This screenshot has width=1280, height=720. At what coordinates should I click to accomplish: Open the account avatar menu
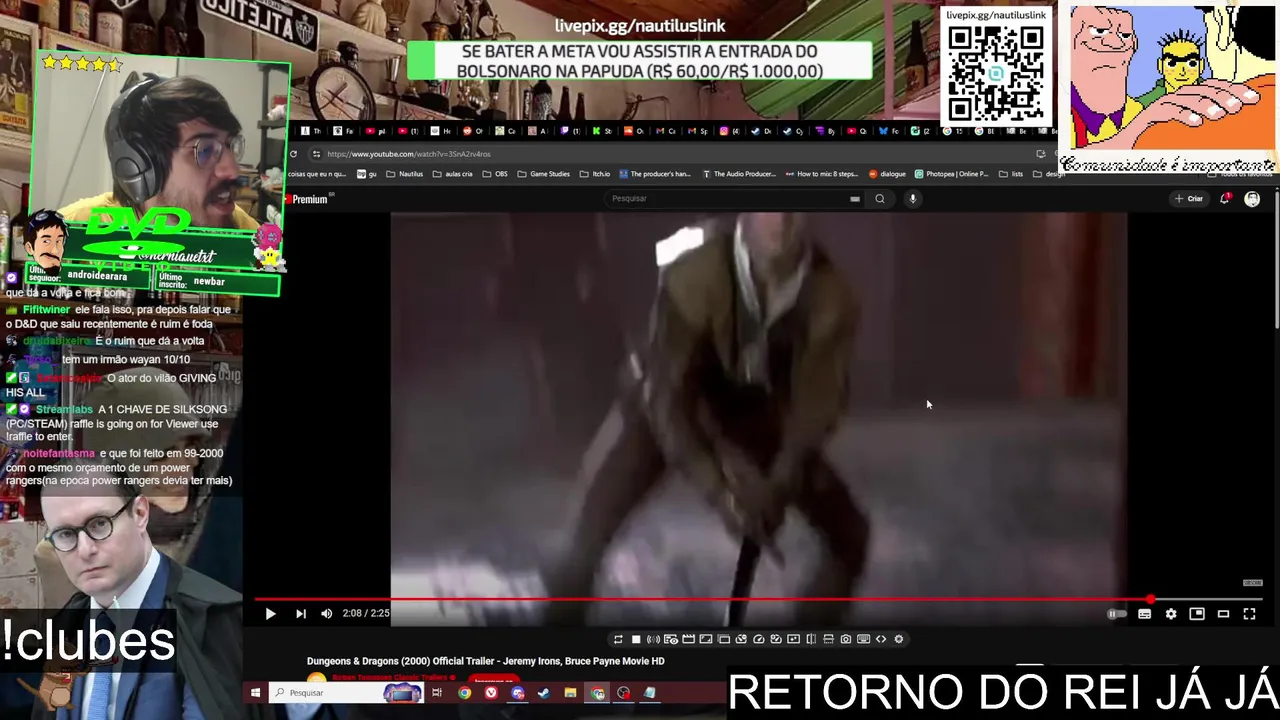pos(1252,199)
